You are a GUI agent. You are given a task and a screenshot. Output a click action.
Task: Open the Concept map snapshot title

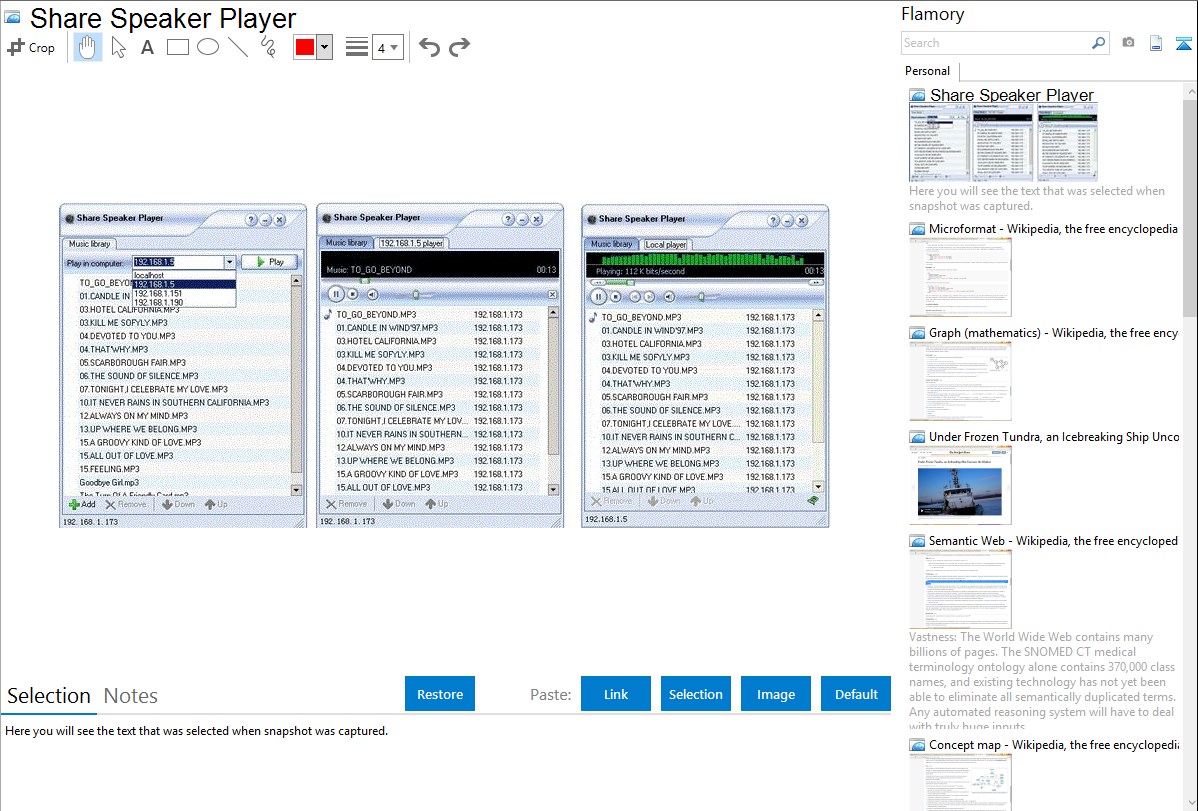[1054, 744]
